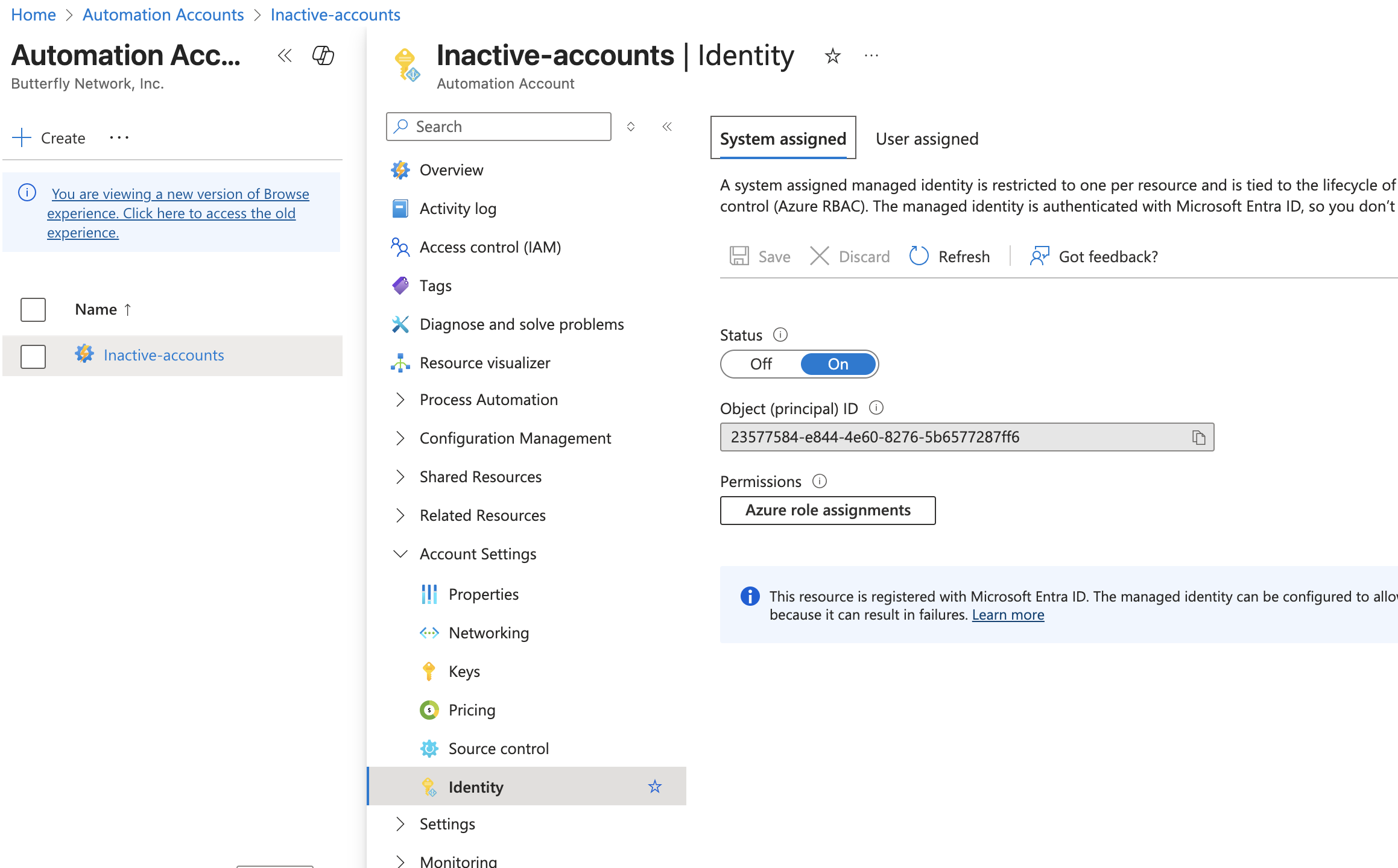Open Networking menu item
Image resolution: width=1398 pixels, height=868 pixels.
coord(489,633)
